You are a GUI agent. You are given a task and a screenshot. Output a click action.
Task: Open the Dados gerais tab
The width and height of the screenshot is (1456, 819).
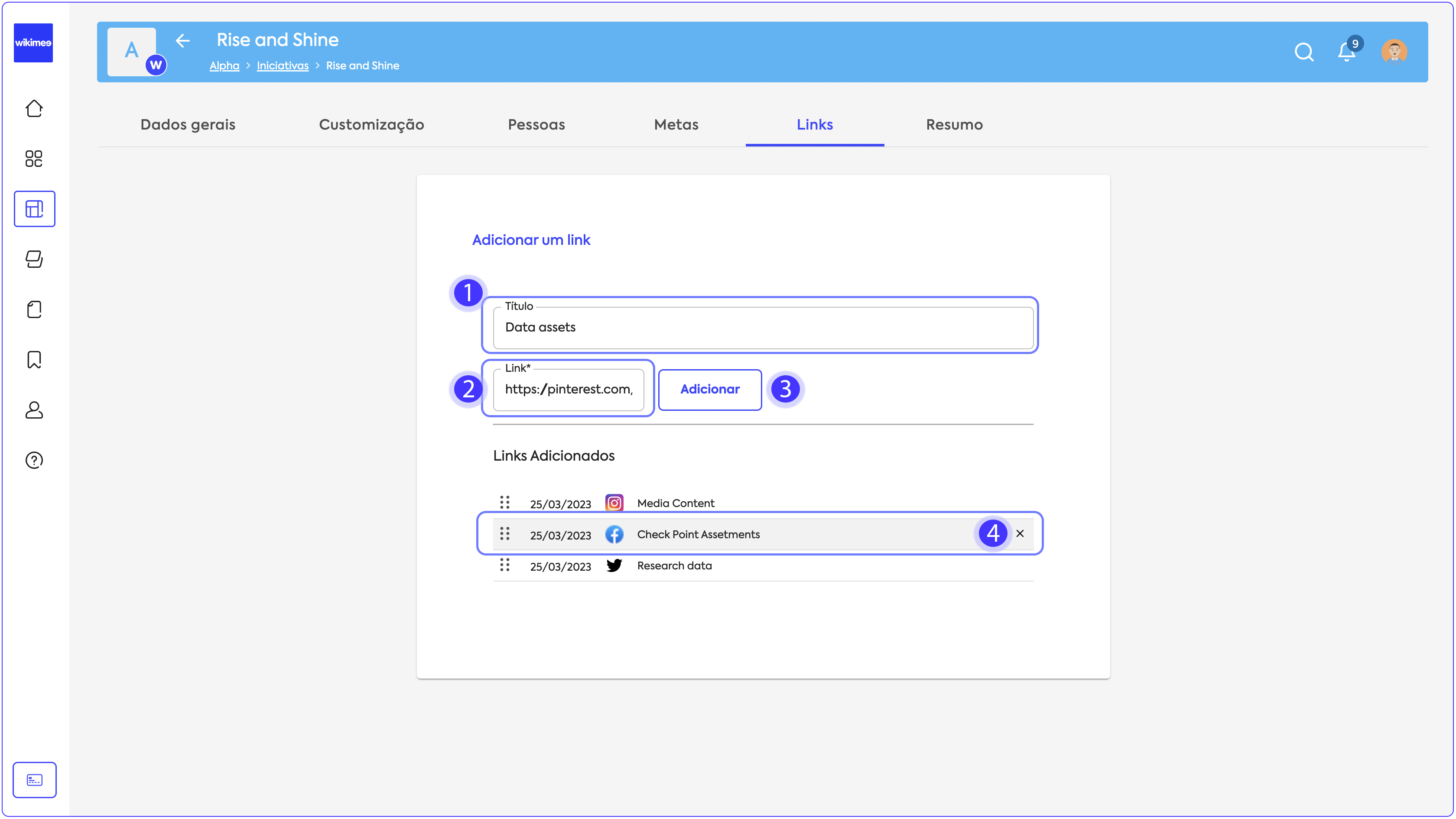tap(188, 125)
